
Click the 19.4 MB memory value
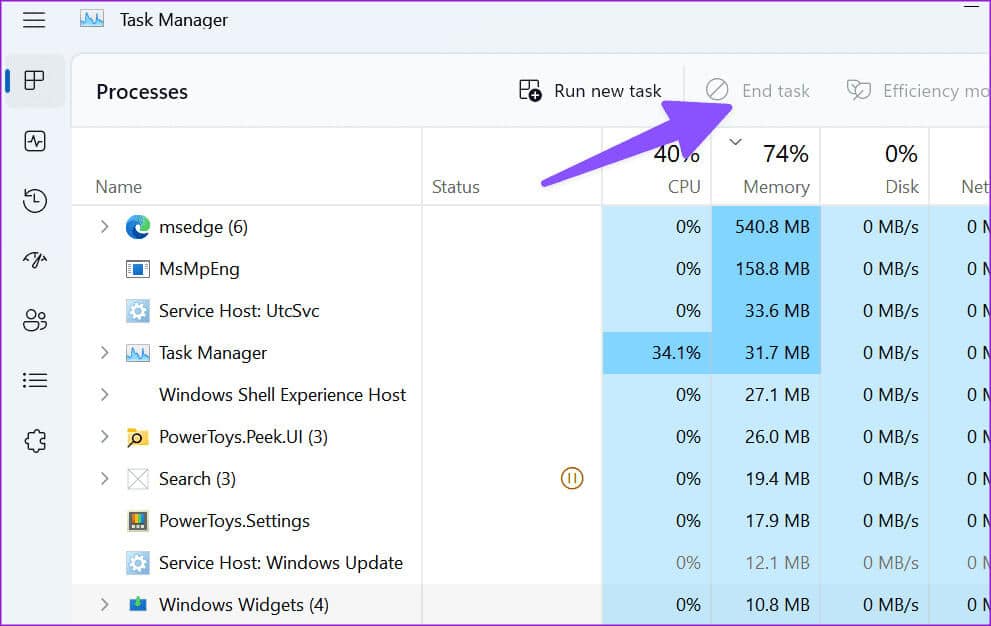coord(777,479)
